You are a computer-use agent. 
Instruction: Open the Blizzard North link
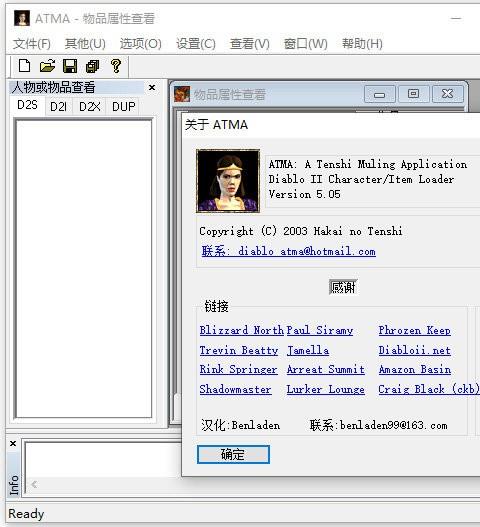click(242, 330)
